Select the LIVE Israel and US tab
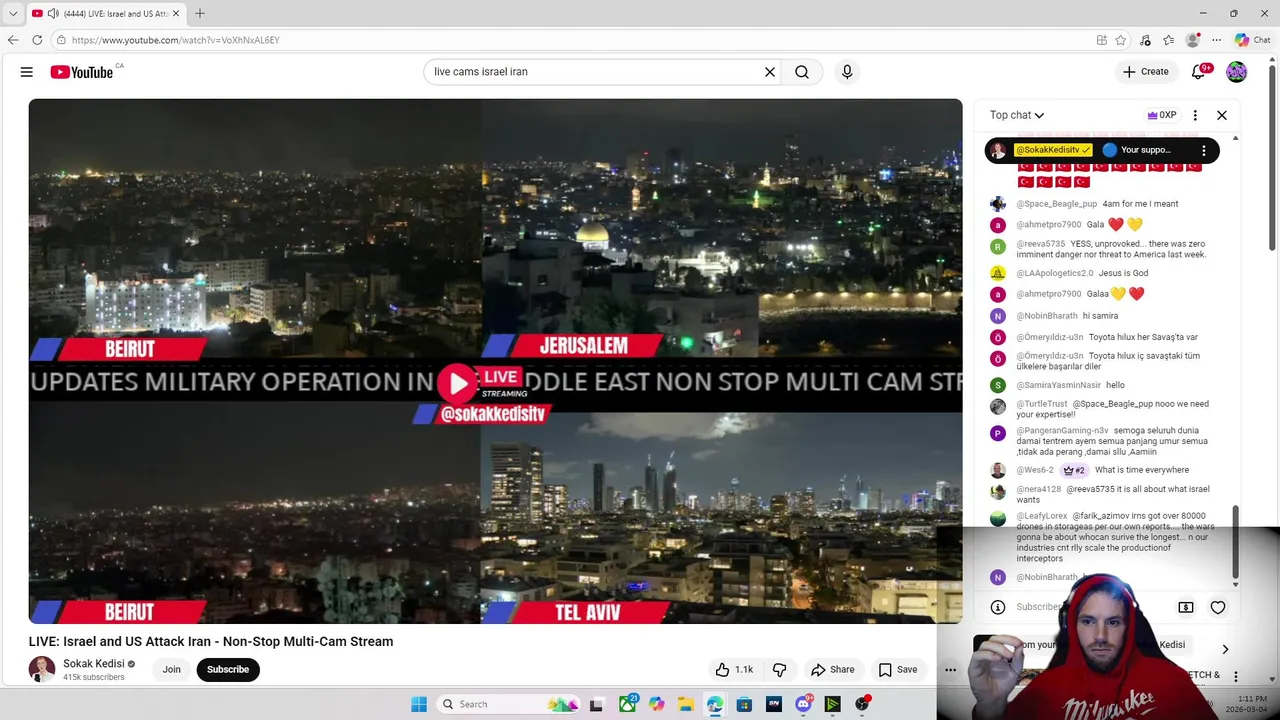The width and height of the screenshot is (1280, 720). (105, 13)
